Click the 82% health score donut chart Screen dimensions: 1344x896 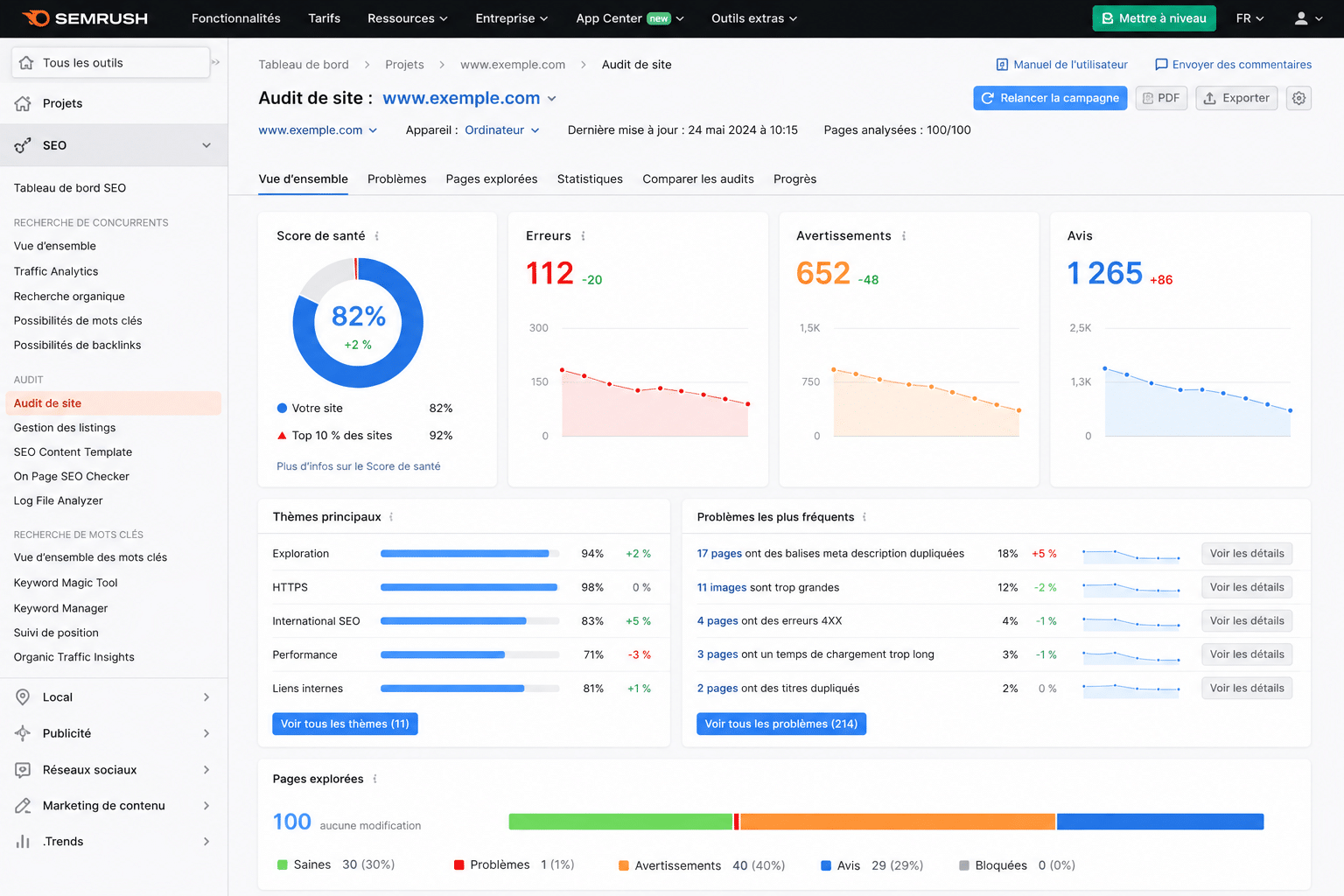[358, 323]
